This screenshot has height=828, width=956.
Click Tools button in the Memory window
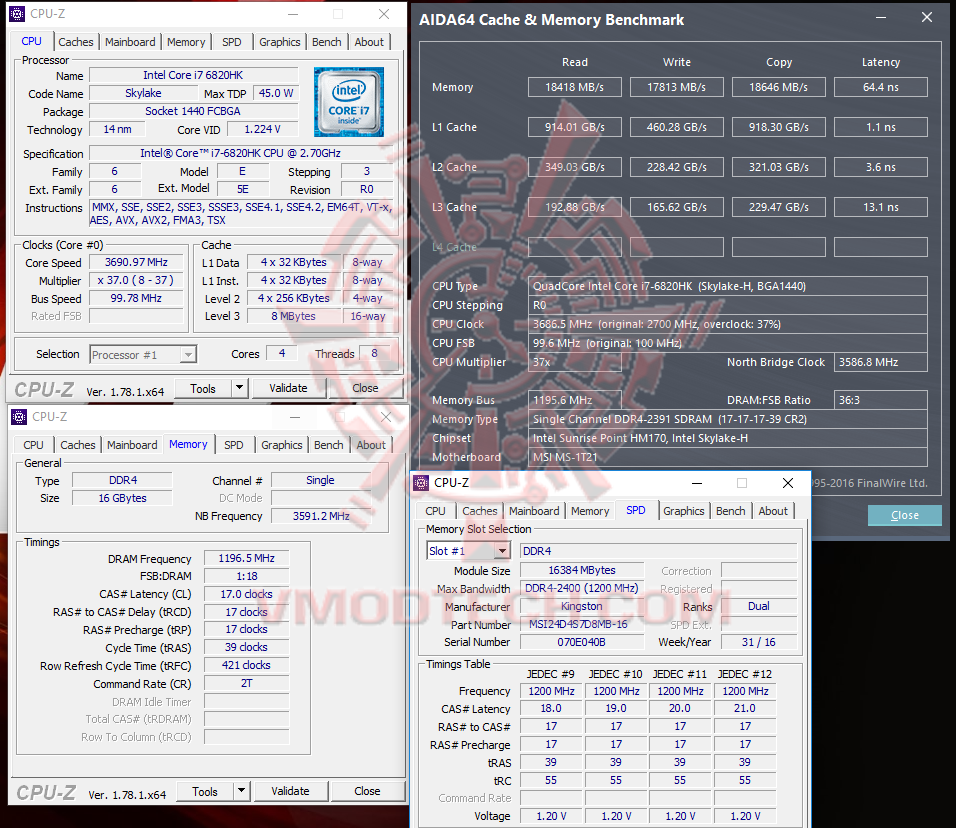coord(205,791)
